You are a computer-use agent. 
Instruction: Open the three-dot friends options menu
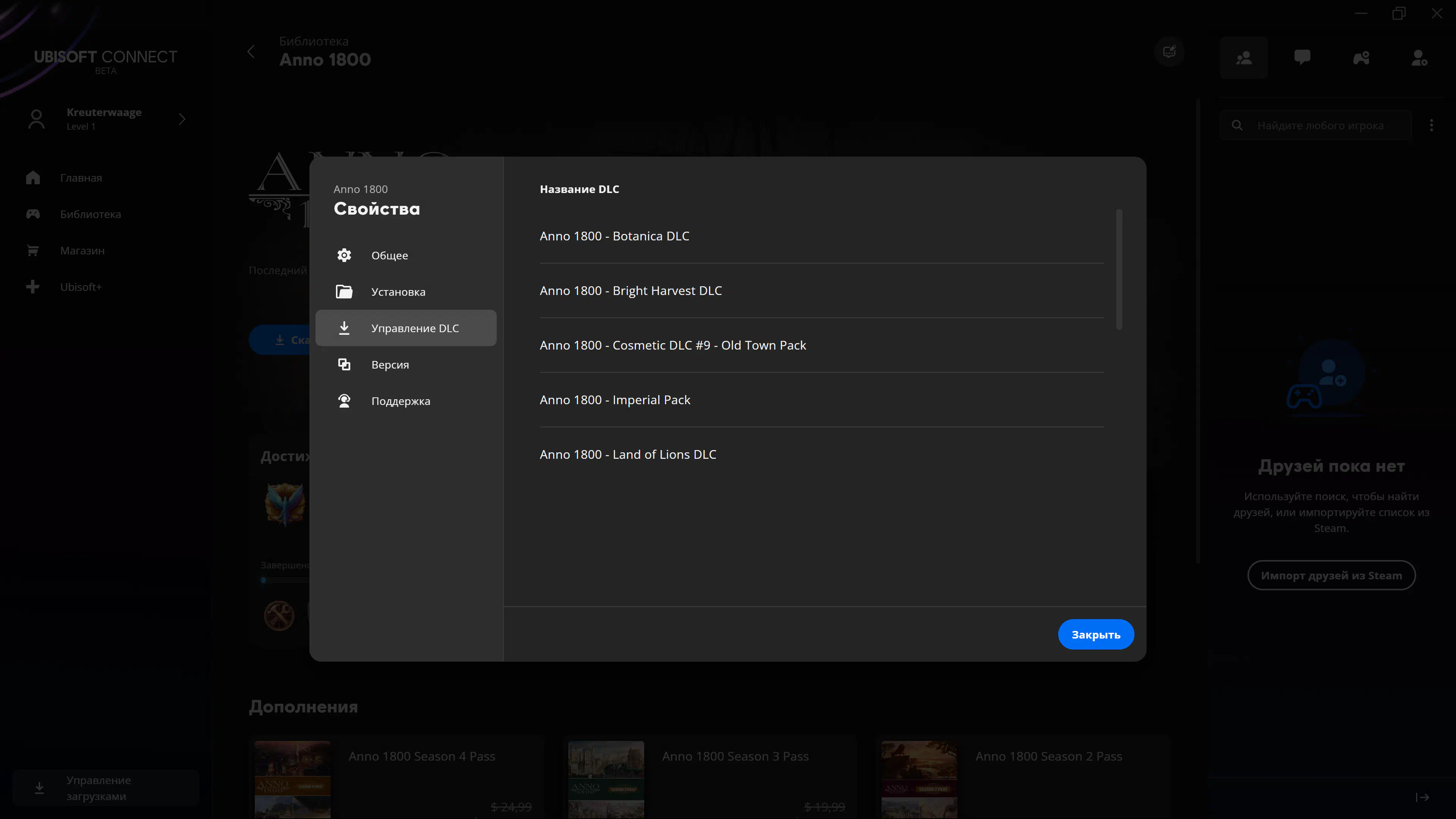(x=1431, y=126)
